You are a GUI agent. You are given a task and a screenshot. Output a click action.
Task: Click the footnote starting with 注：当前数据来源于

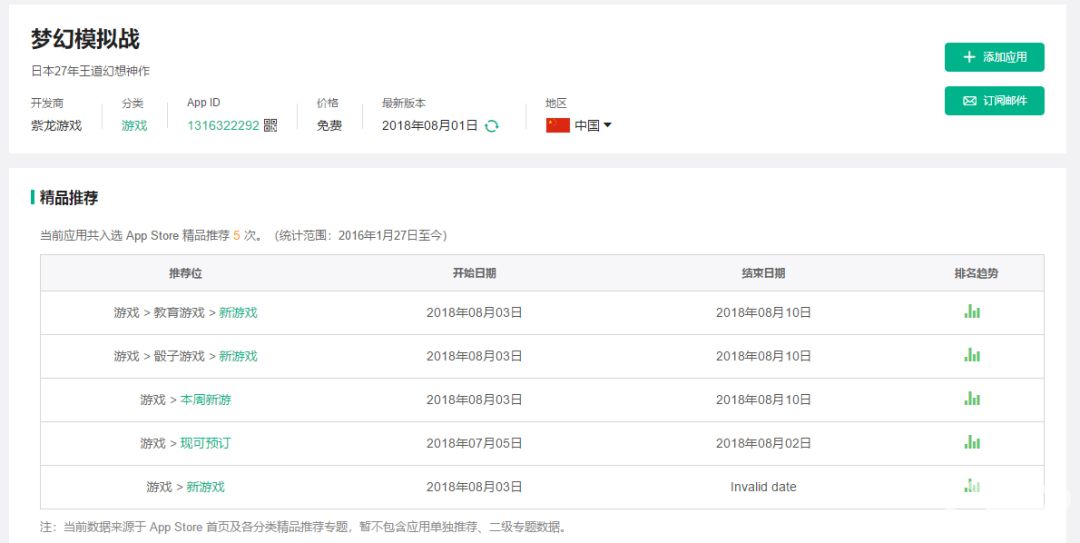pos(303,527)
